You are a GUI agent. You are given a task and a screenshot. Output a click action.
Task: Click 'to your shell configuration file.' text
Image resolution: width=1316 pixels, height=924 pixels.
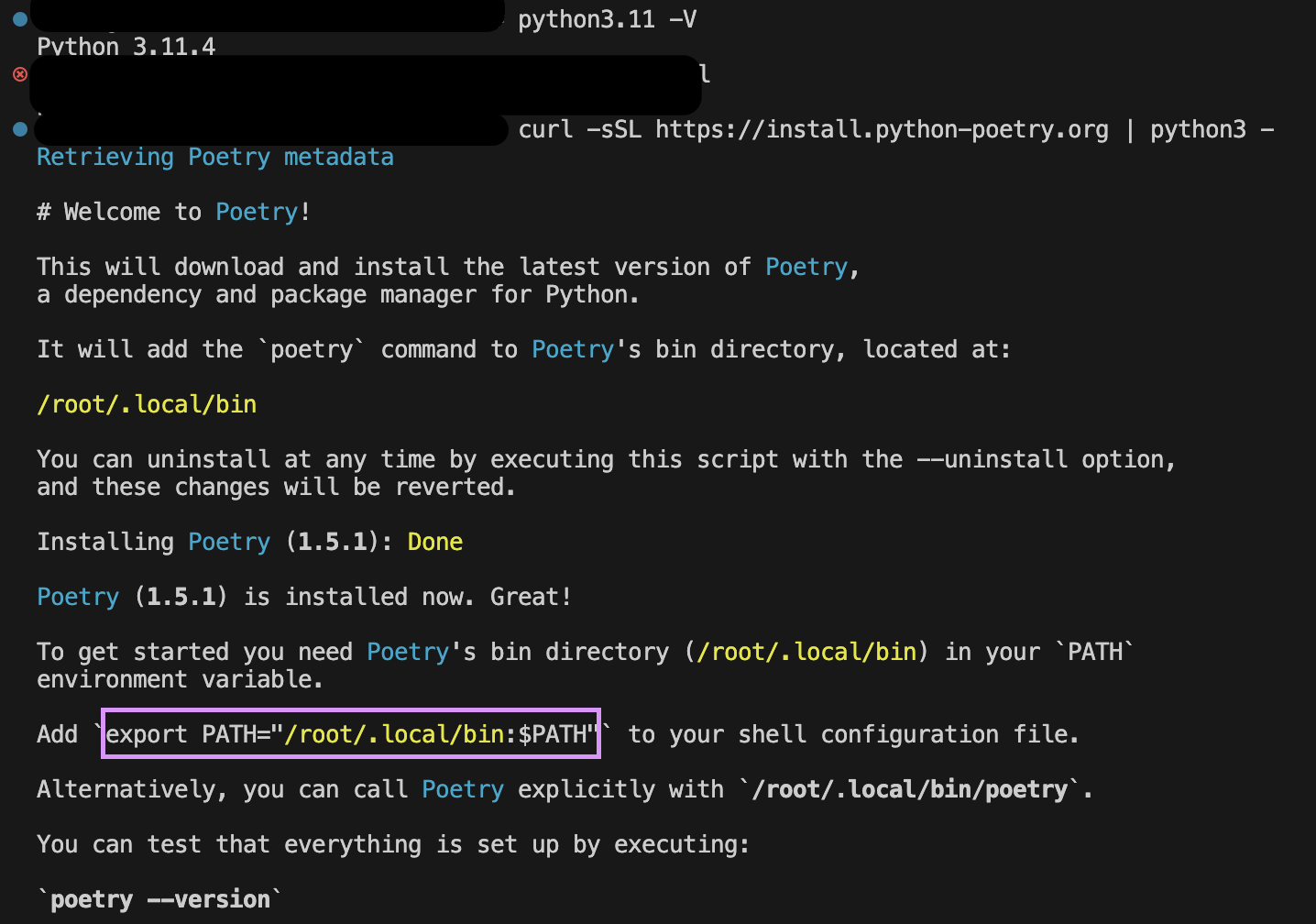click(854, 734)
